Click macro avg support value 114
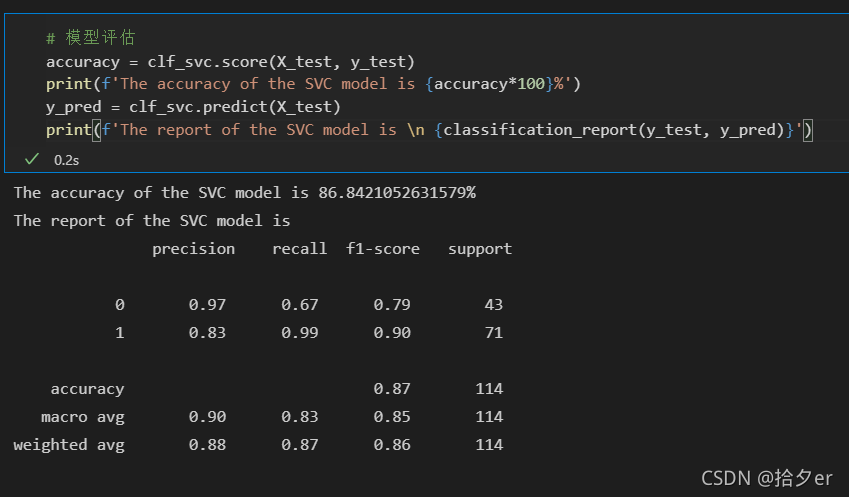This screenshot has width=849, height=497. (x=489, y=417)
